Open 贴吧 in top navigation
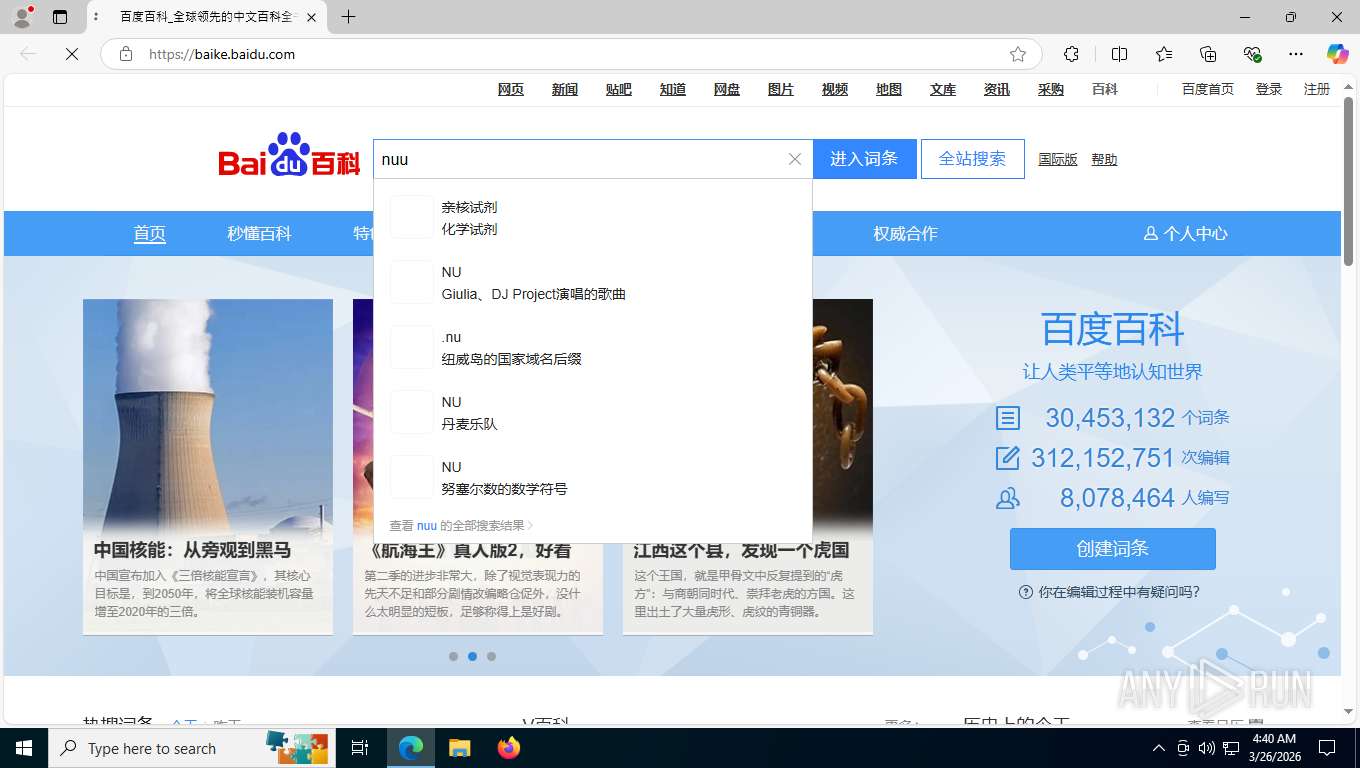 [x=619, y=89]
